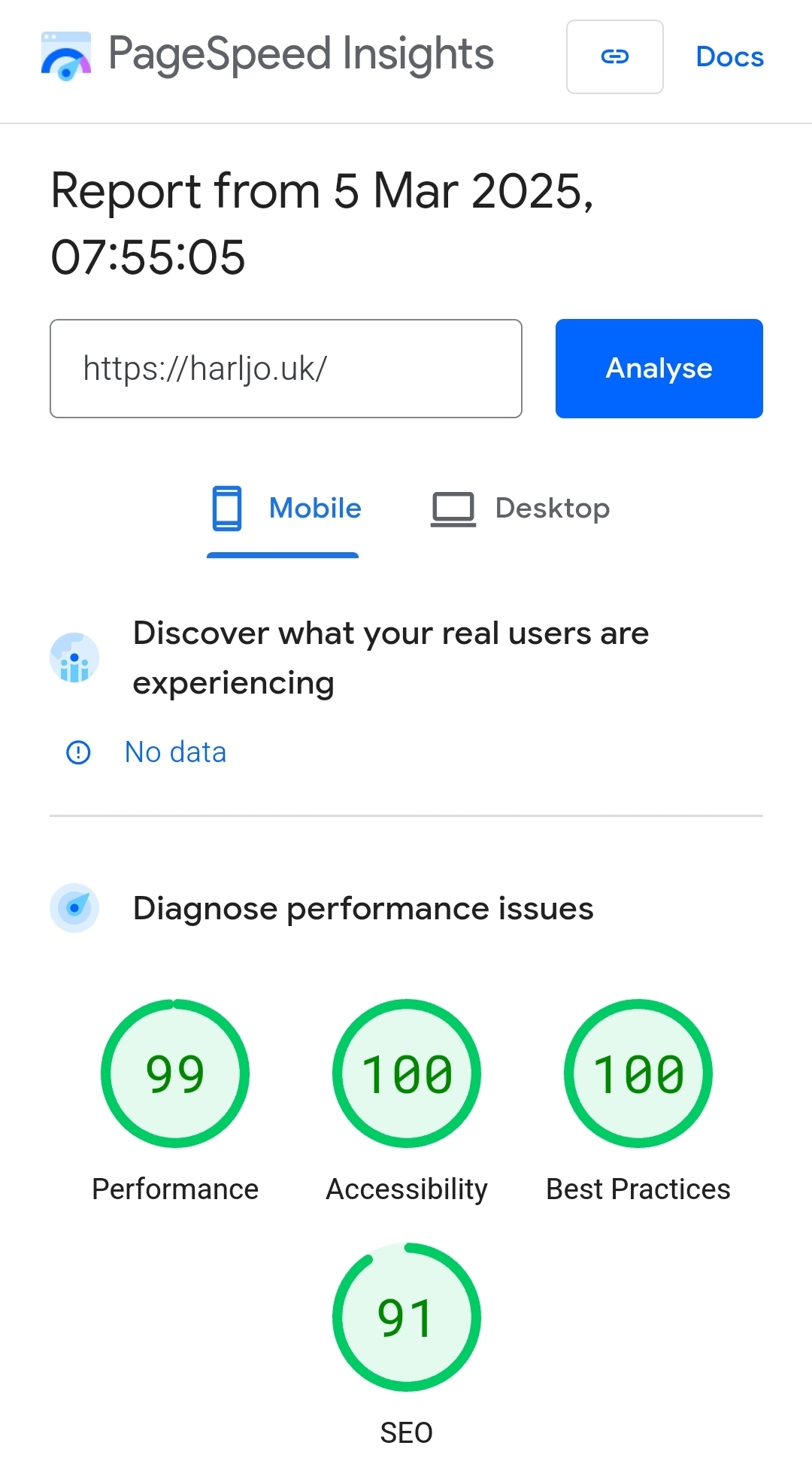Click the SEO label under gauge
Viewport: 812px width, 1479px height.
(407, 1433)
